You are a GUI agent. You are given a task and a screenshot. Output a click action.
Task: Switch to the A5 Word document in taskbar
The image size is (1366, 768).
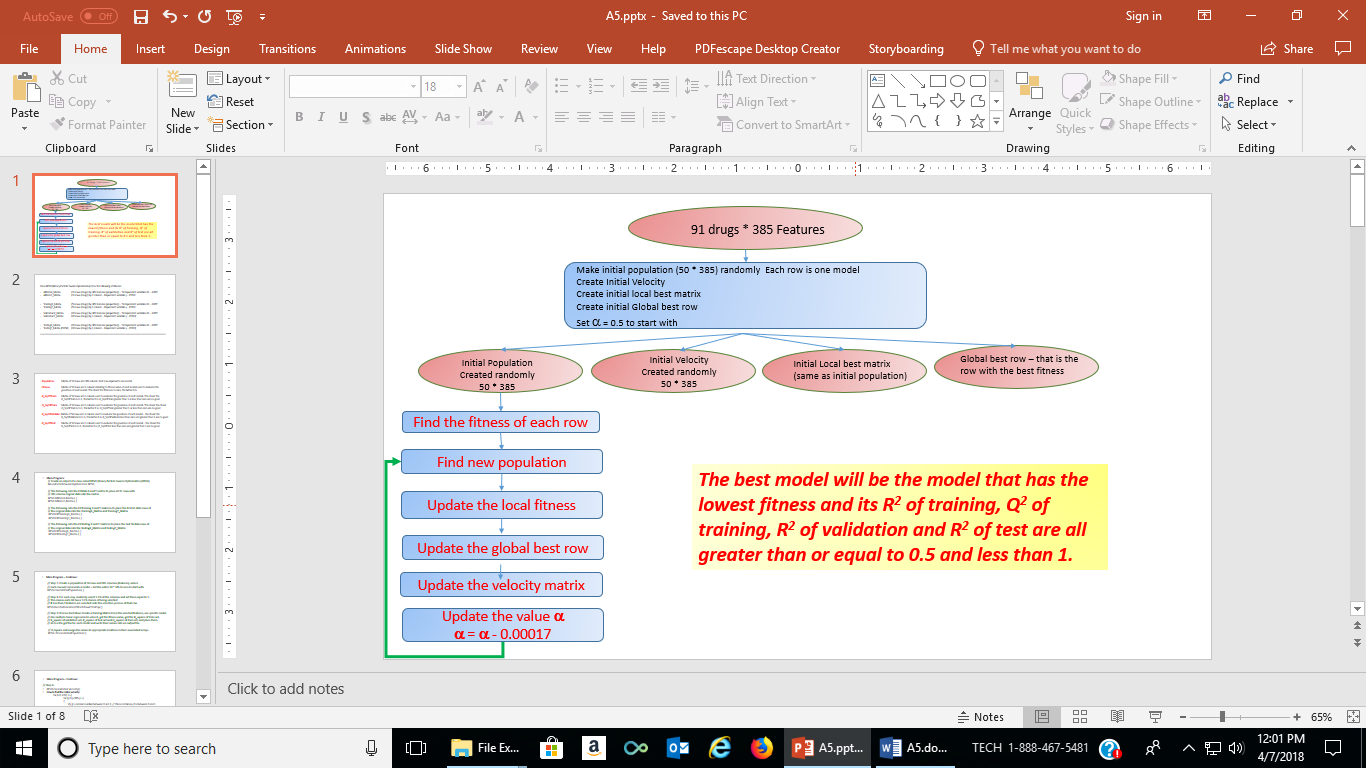click(x=916, y=748)
